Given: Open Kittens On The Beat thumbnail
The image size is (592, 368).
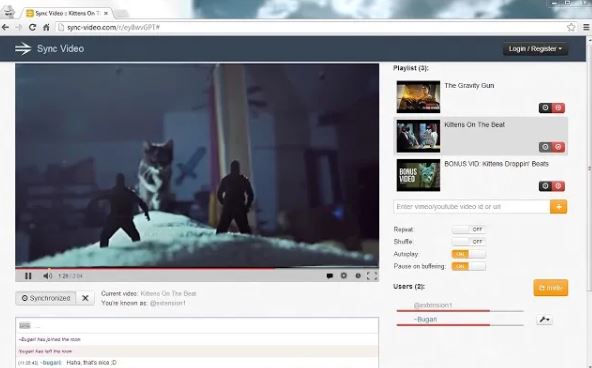Looking at the screenshot, I should 418,136.
